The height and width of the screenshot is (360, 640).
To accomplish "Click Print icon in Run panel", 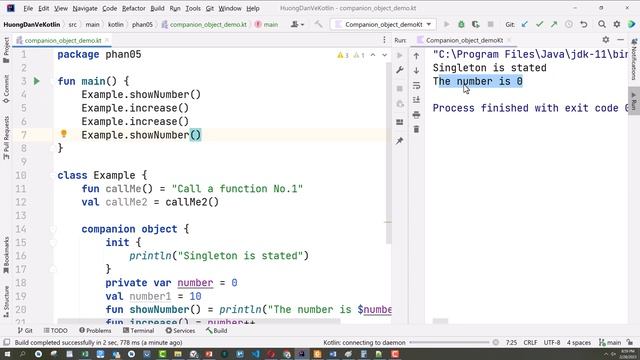I will pos(416,115).
